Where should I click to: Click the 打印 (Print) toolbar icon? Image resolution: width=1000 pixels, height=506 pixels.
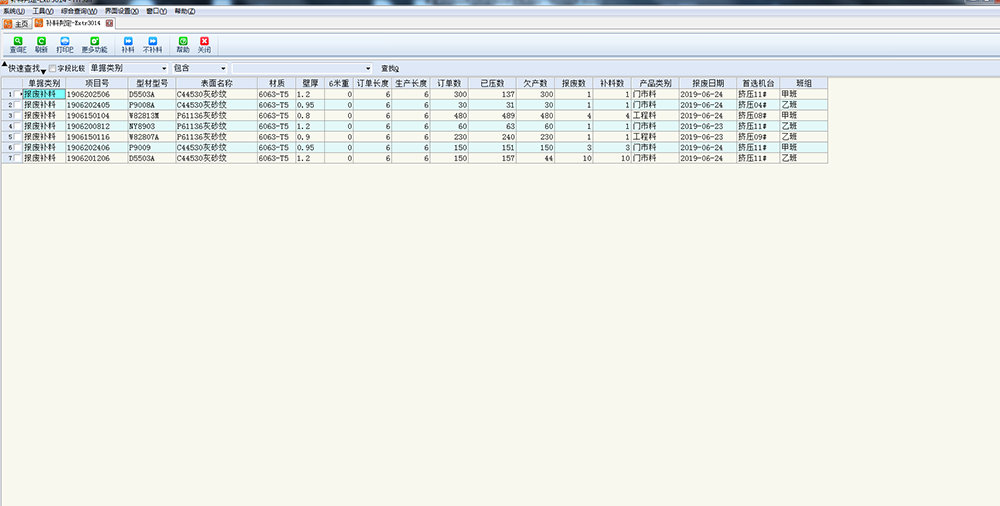coord(65,44)
